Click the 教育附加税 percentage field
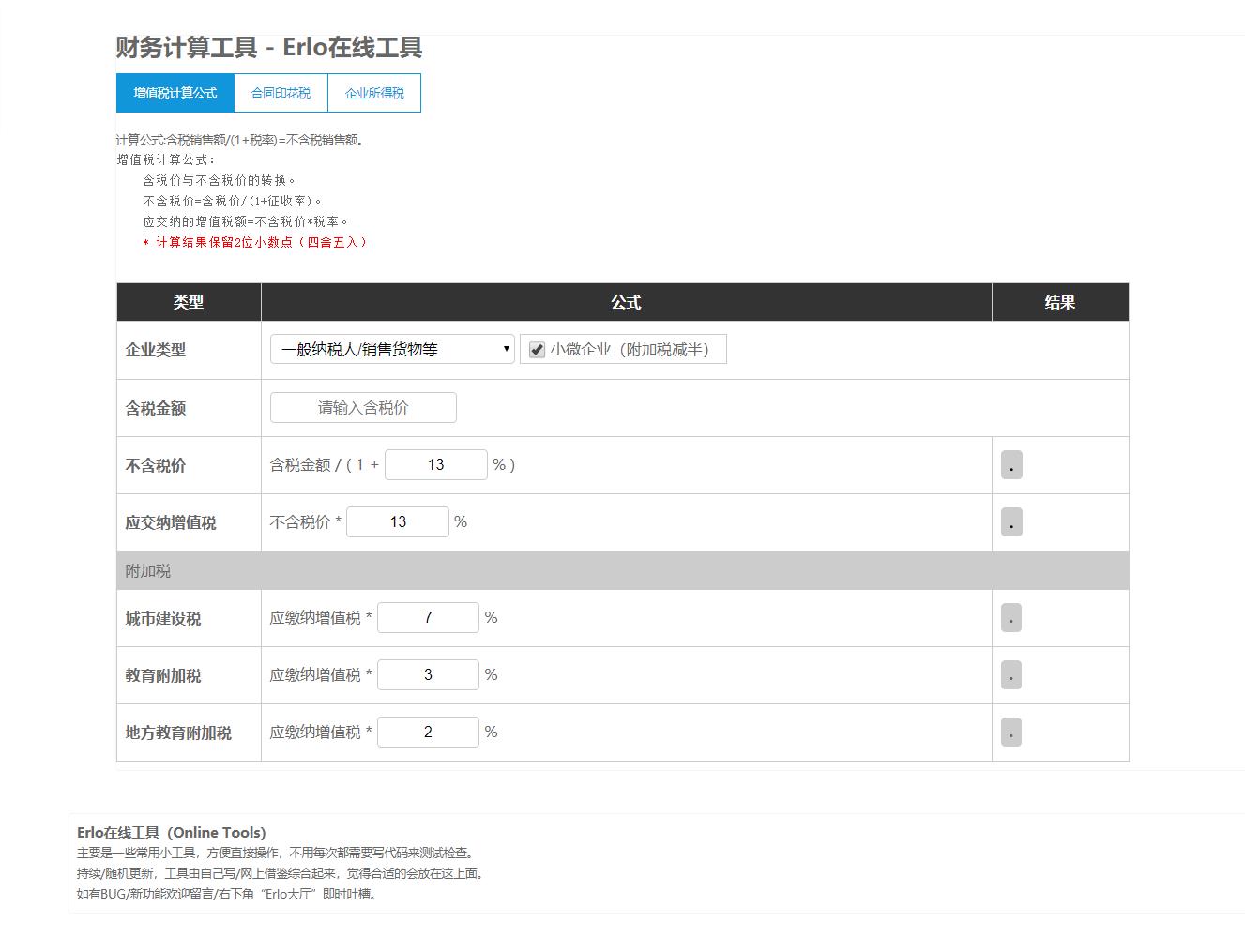1245x952 pixels. pyautogui.click(x=428, y=675)
